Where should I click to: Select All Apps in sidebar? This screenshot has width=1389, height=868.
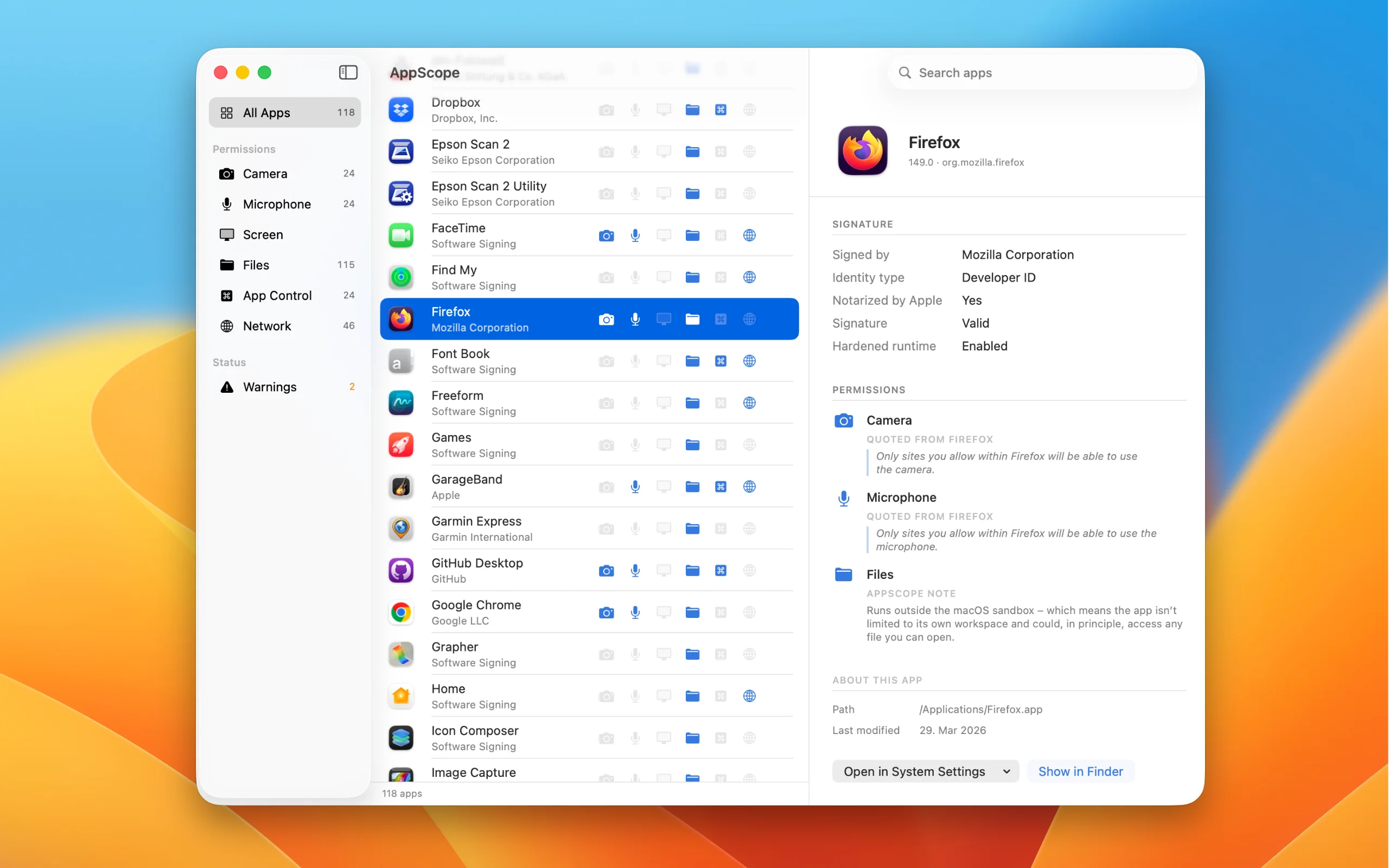[x=285, y=112]
